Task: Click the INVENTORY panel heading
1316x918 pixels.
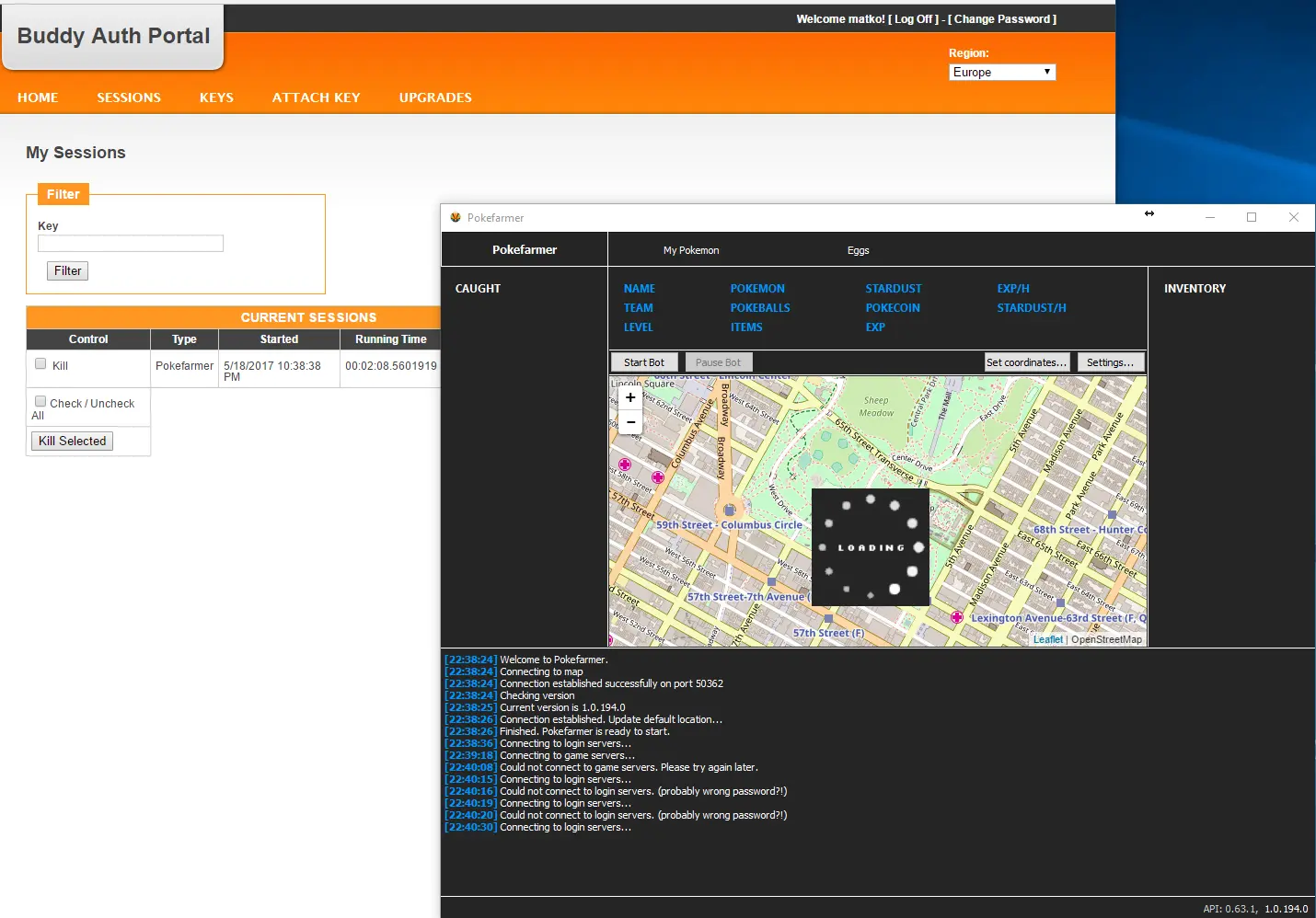Action: coord(1195,289)
